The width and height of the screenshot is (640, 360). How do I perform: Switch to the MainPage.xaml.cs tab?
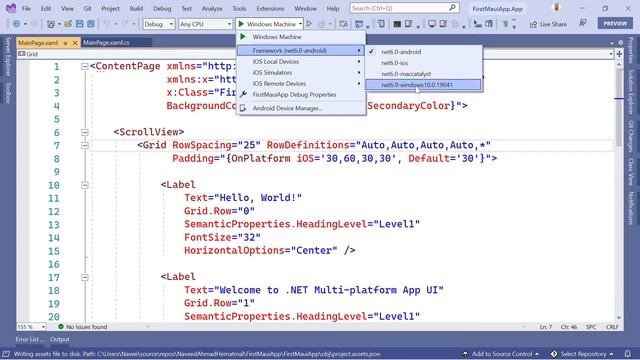[106, 43]
